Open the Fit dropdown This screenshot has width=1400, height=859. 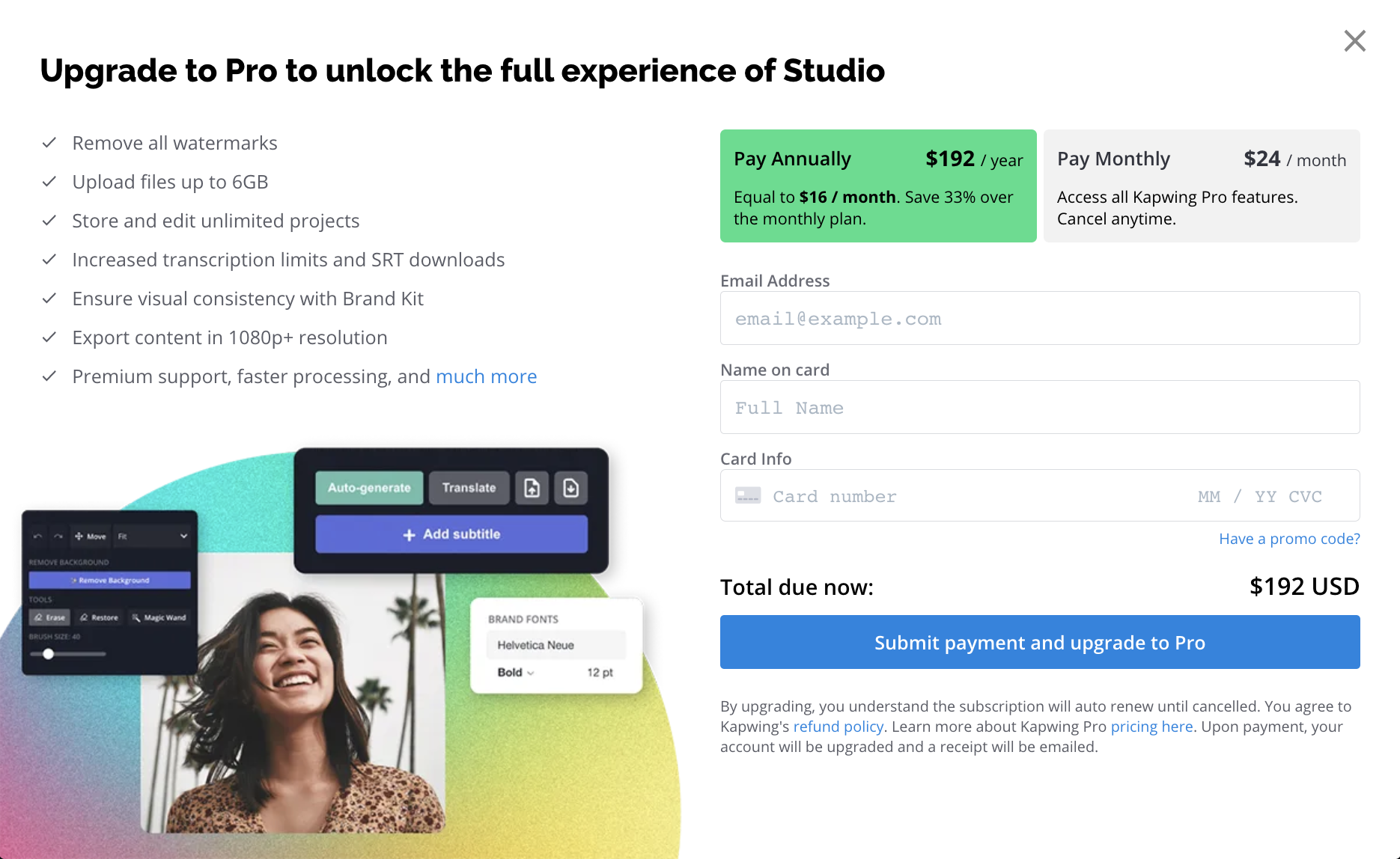tap(153, 537)
